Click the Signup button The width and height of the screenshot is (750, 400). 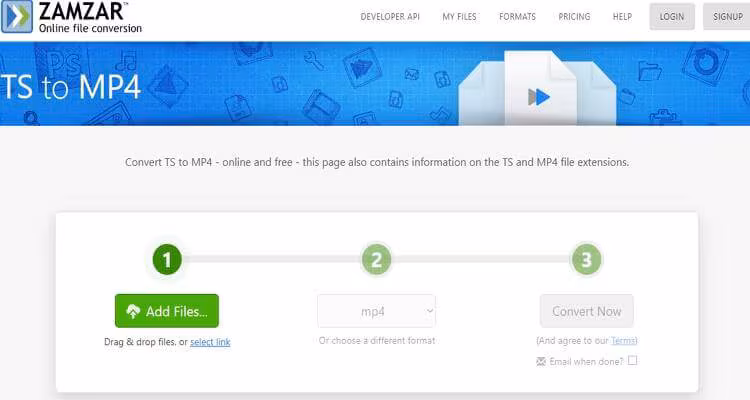727,17
